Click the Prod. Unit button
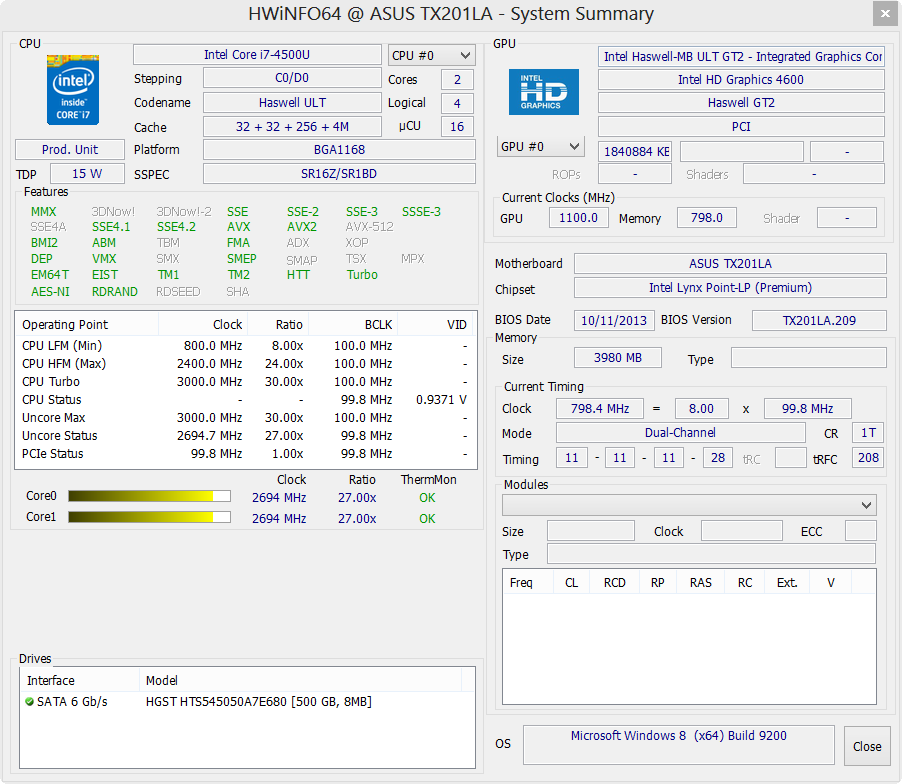 (70, 150)
